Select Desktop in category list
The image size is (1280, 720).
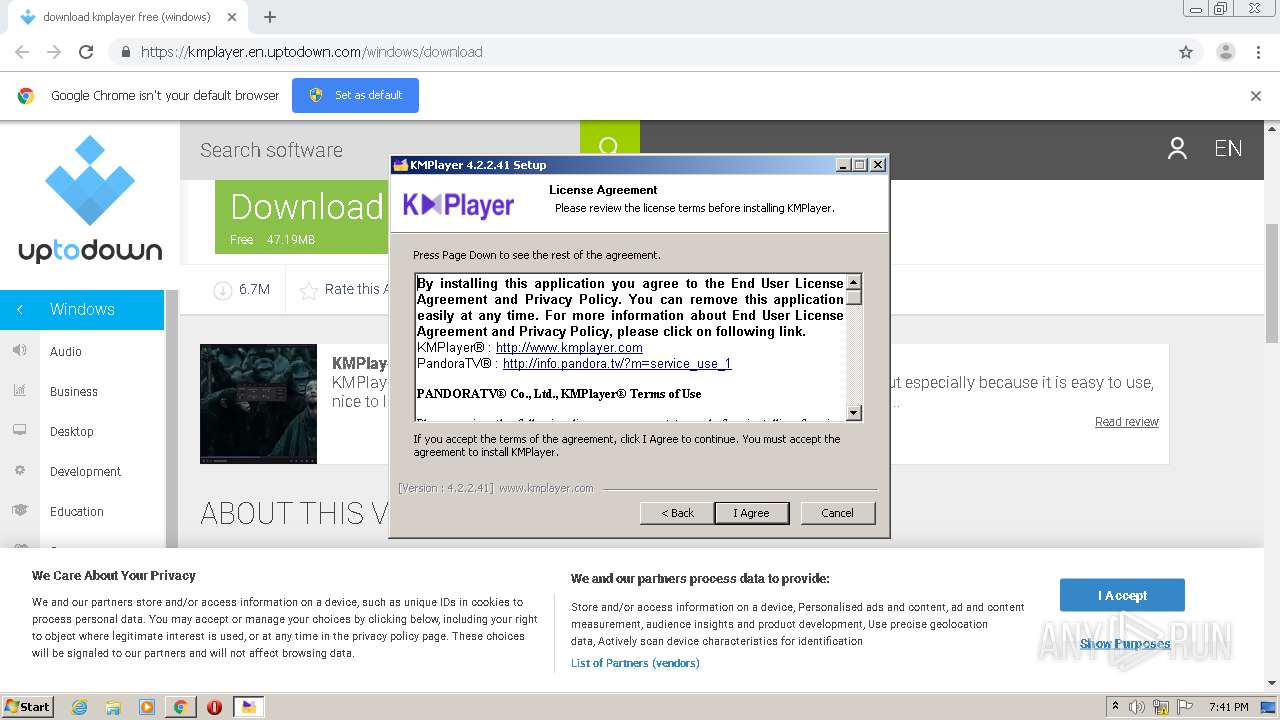point(72,431)
